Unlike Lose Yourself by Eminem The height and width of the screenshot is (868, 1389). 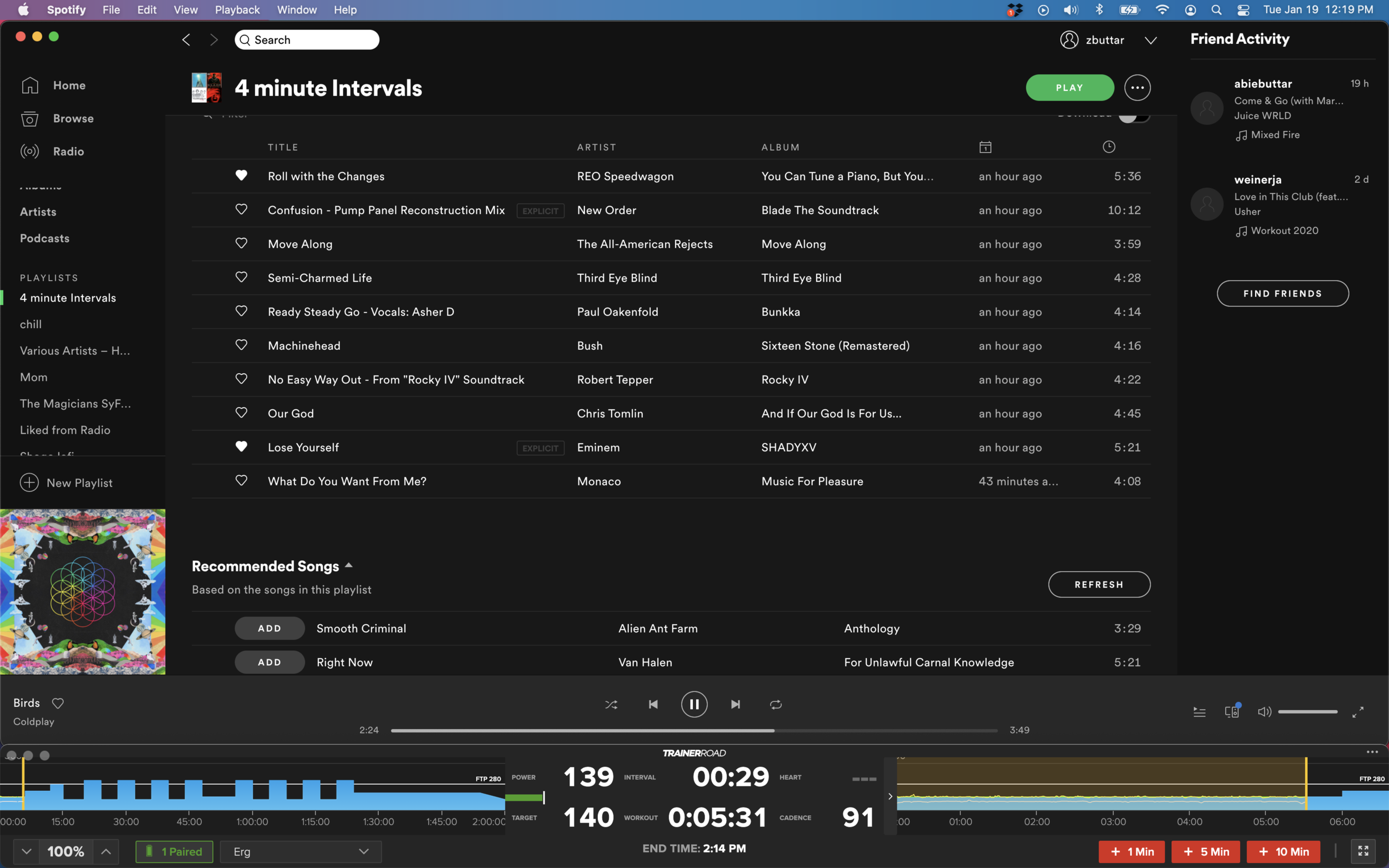click(241, 446)
